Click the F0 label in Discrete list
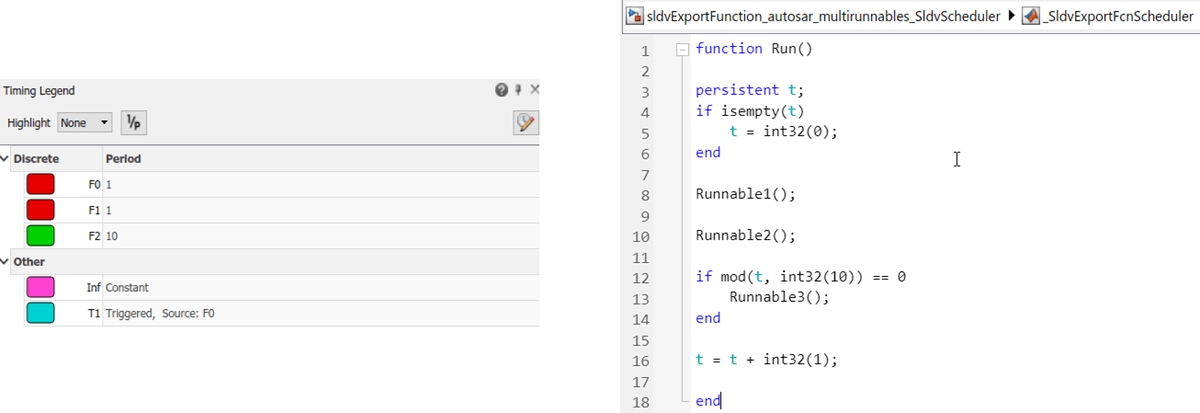Screen dimensions: 1200x413 pos(94,185)
